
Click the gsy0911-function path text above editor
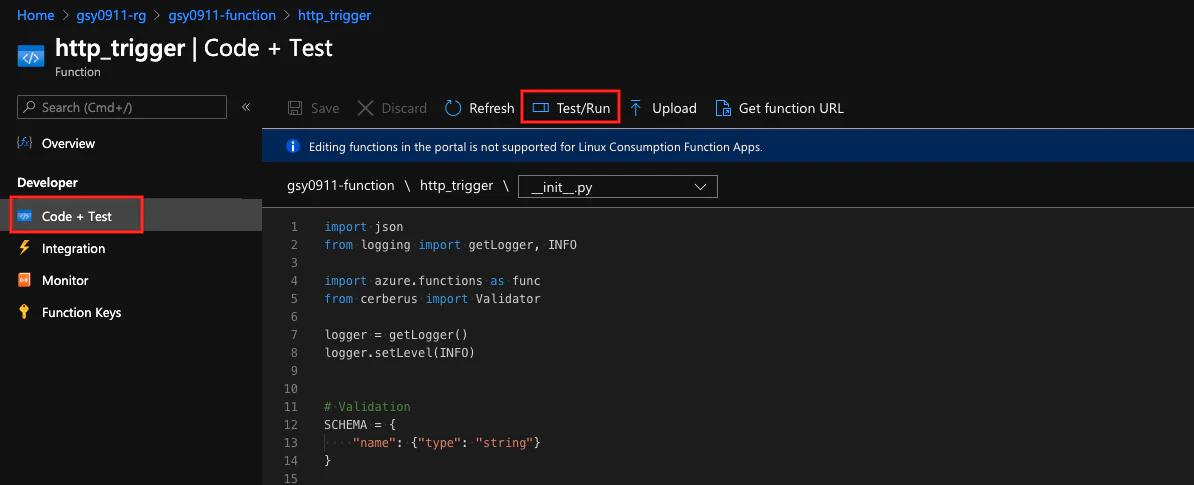[340, 186]
